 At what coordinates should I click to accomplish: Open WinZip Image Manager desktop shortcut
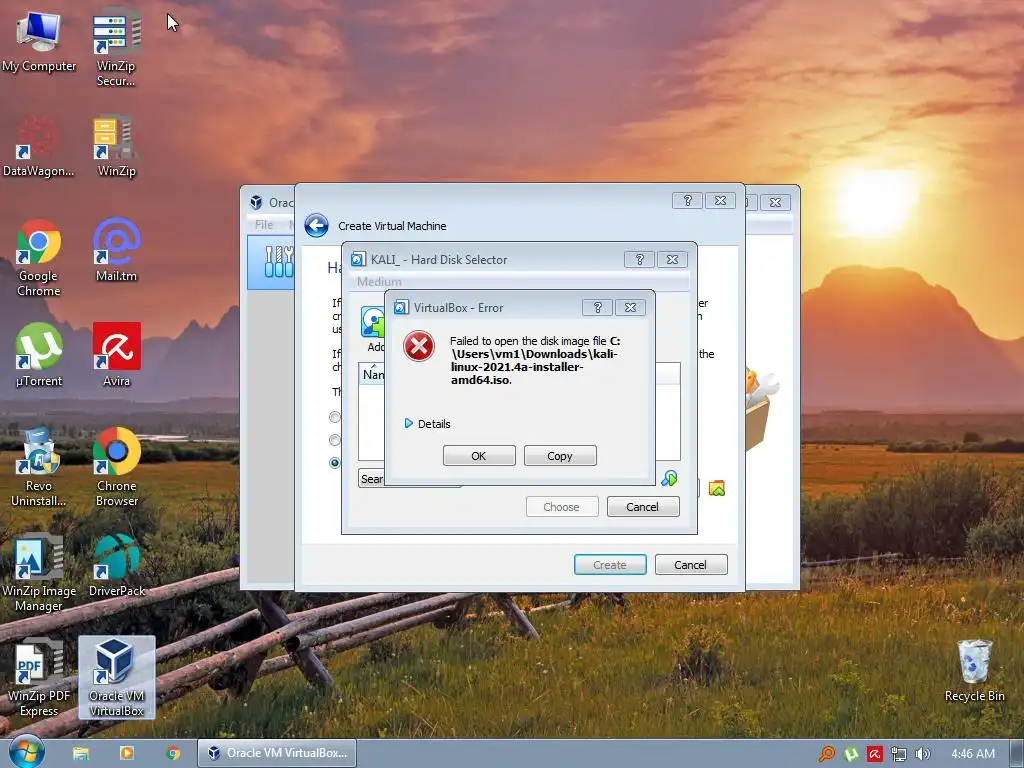39,573
